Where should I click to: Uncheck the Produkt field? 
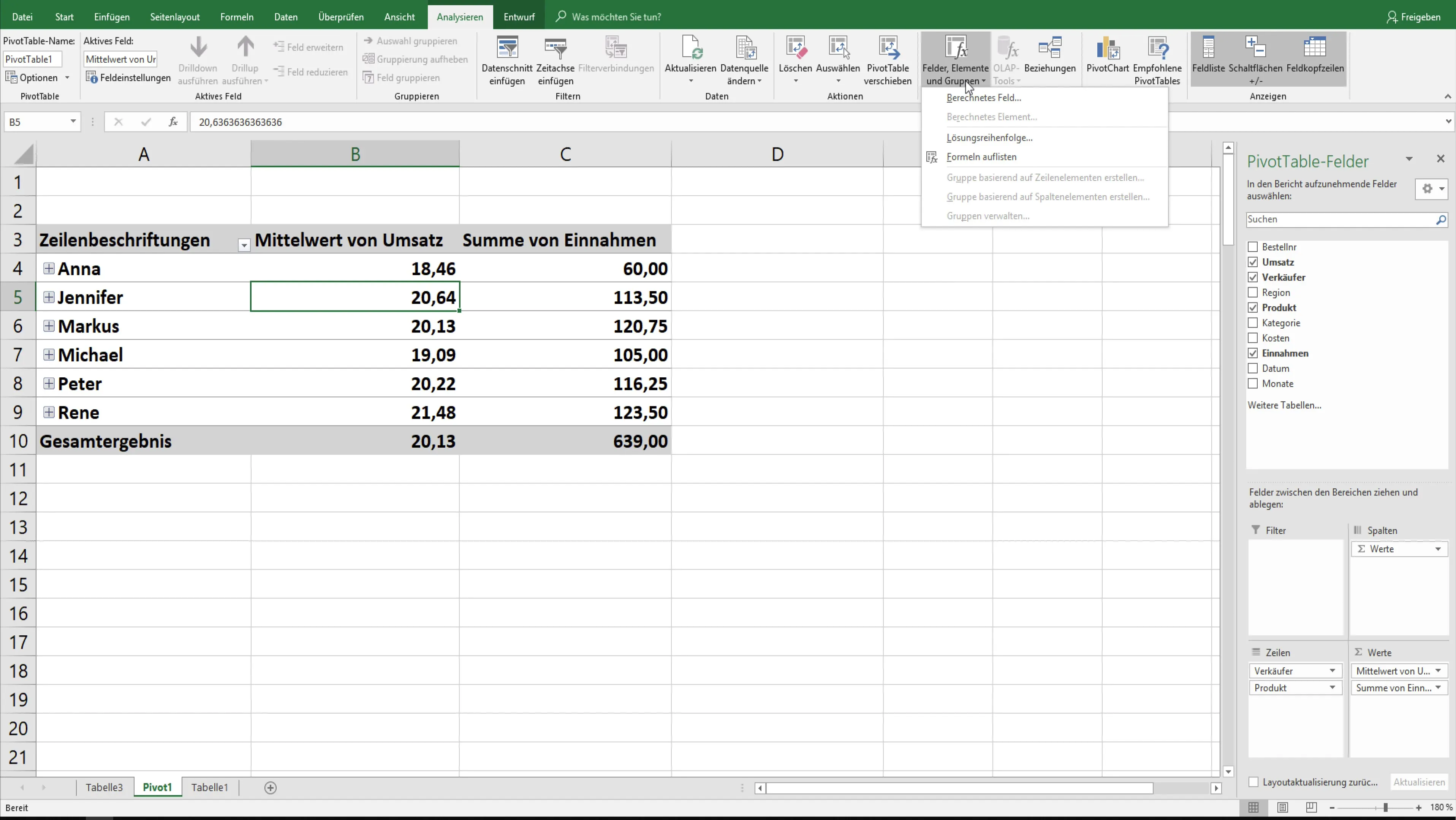1252,308
